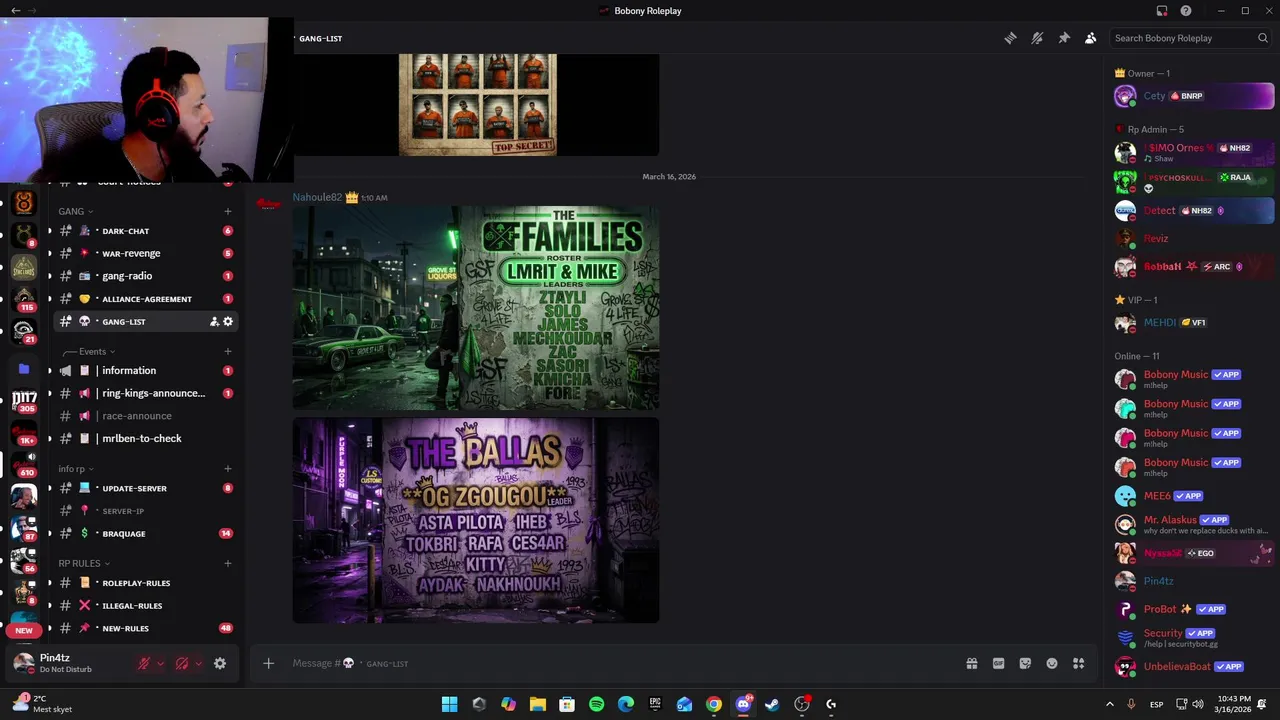Switch to gang-radio channel
The width and height of the screenshot is (1280, 720).
click(x=145, y=276)
